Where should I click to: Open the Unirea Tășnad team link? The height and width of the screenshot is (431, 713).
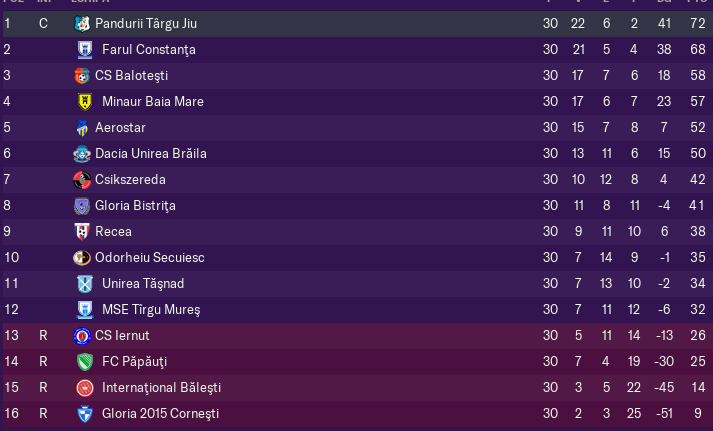143,284
